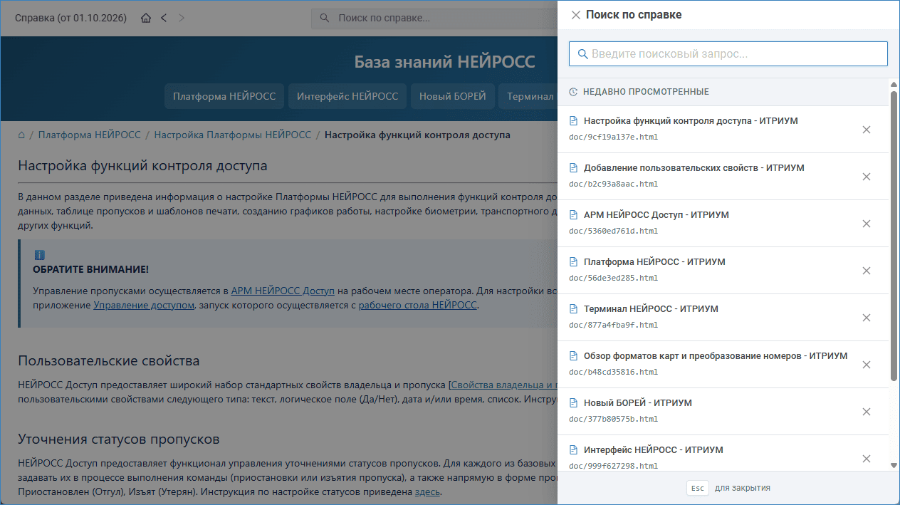Click the ESC key hint button
This screenshot has width=900, height=505.
point(697,488)
